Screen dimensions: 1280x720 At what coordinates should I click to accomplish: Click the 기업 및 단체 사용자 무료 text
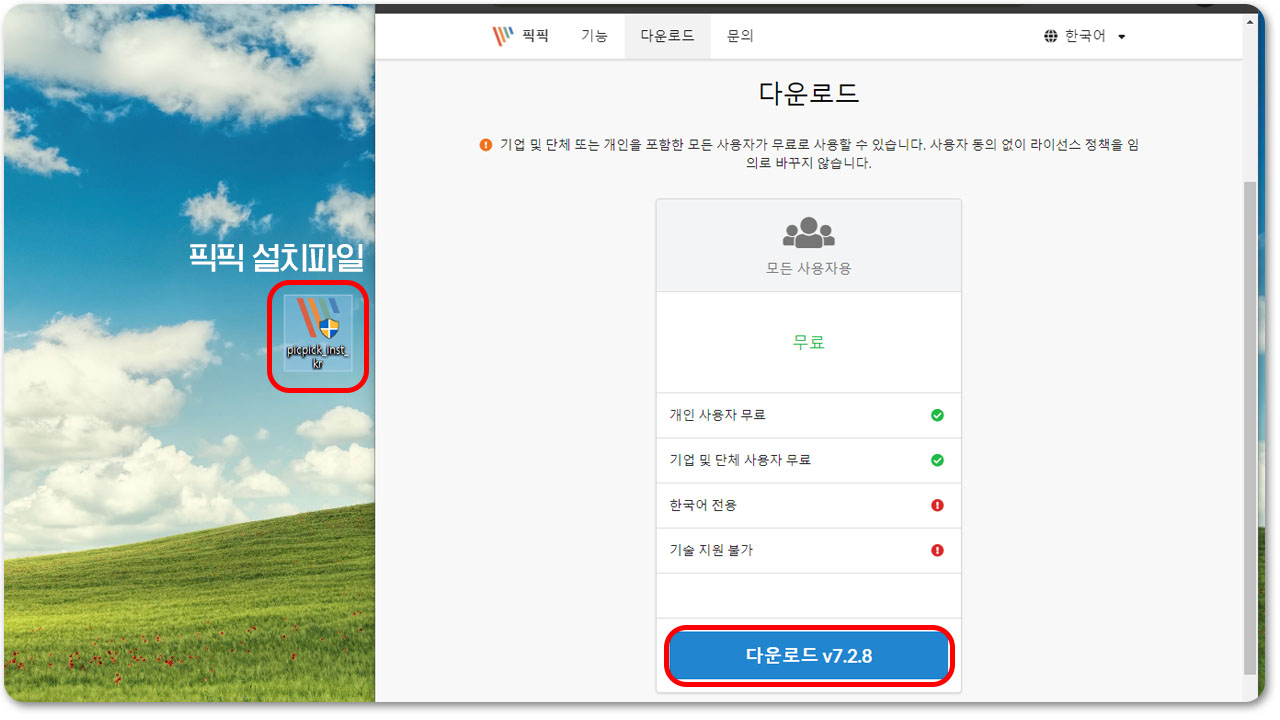[740, 460]
